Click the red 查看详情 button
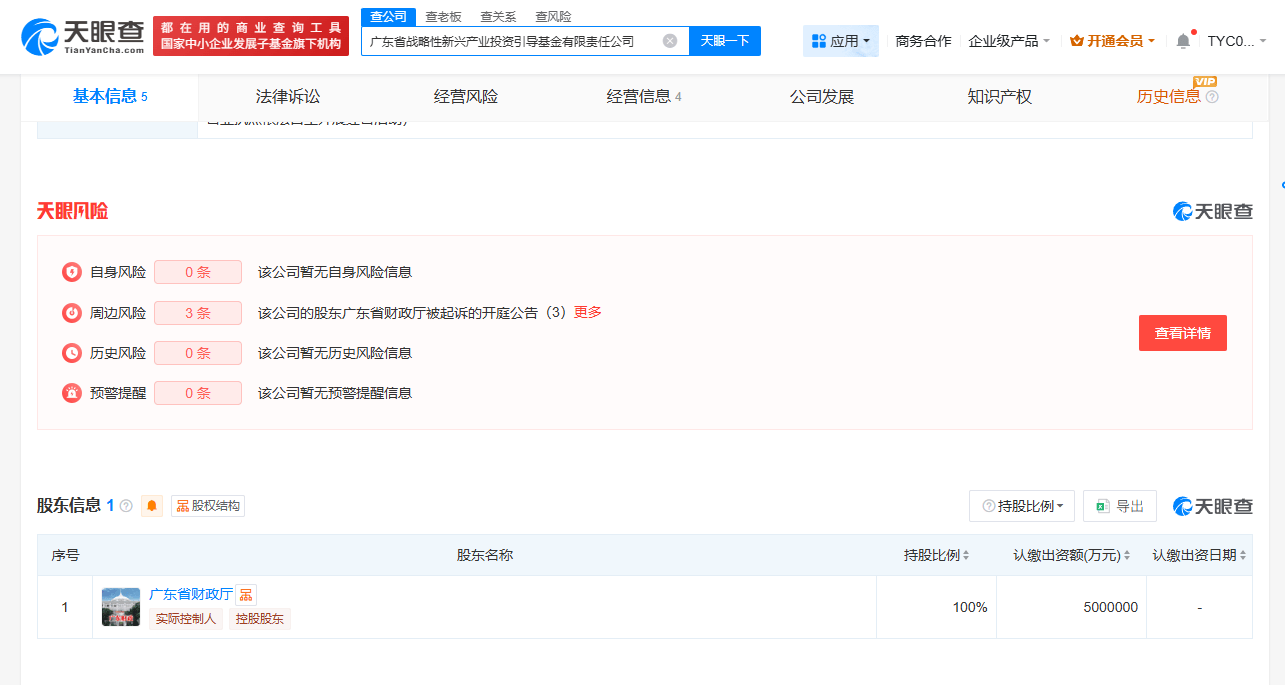This screenshot has width=1285, height=685. (x=1182, y=333)
